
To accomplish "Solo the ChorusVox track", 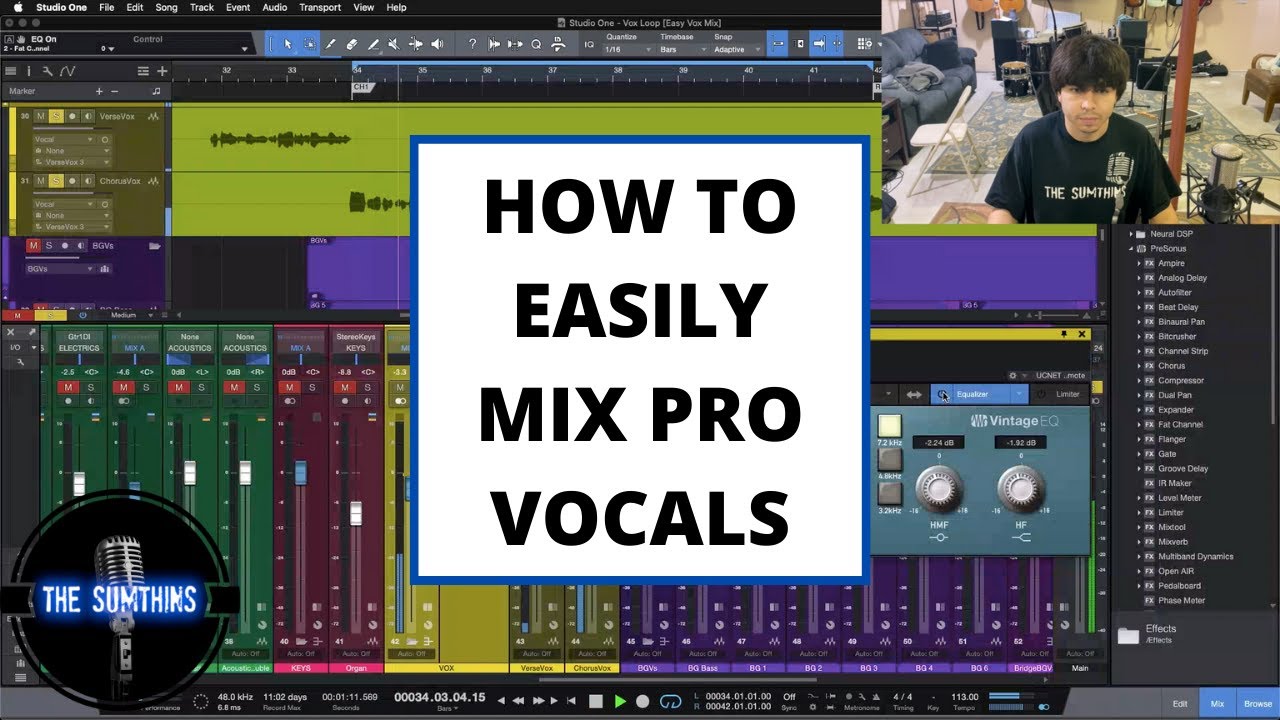I will (x=56, y=181).
